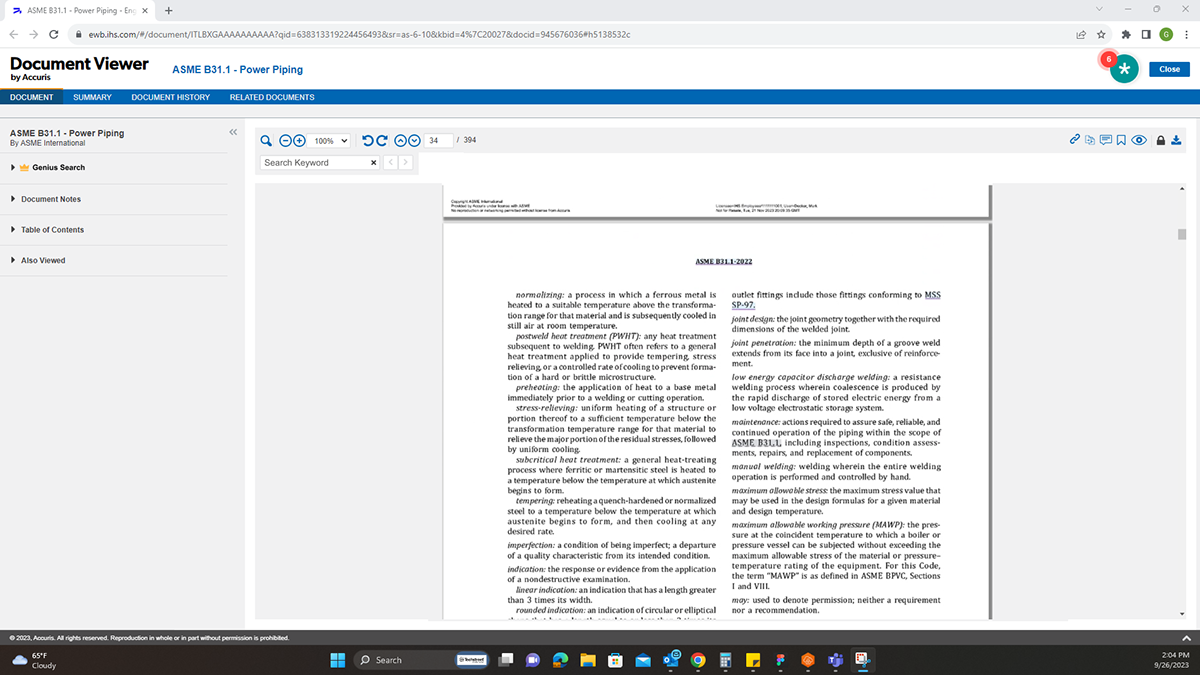1200x675 pixels.
Task: Open the comments/notes icon
Action: [x=1106, y=140]
